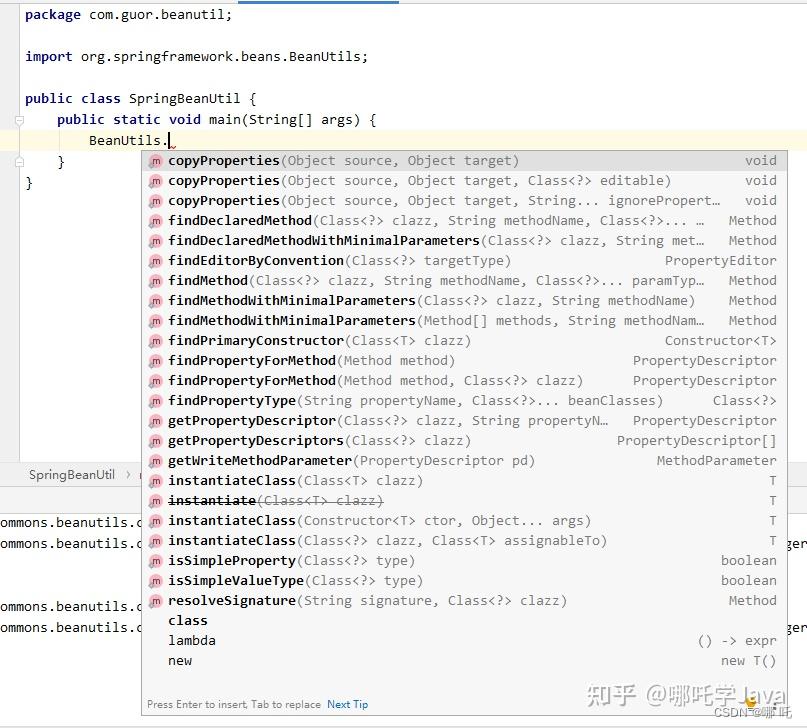Click the method icon beside copyProperties(Object source, Object target)
The image size is (807, 728).
click(x=156, y=160)
